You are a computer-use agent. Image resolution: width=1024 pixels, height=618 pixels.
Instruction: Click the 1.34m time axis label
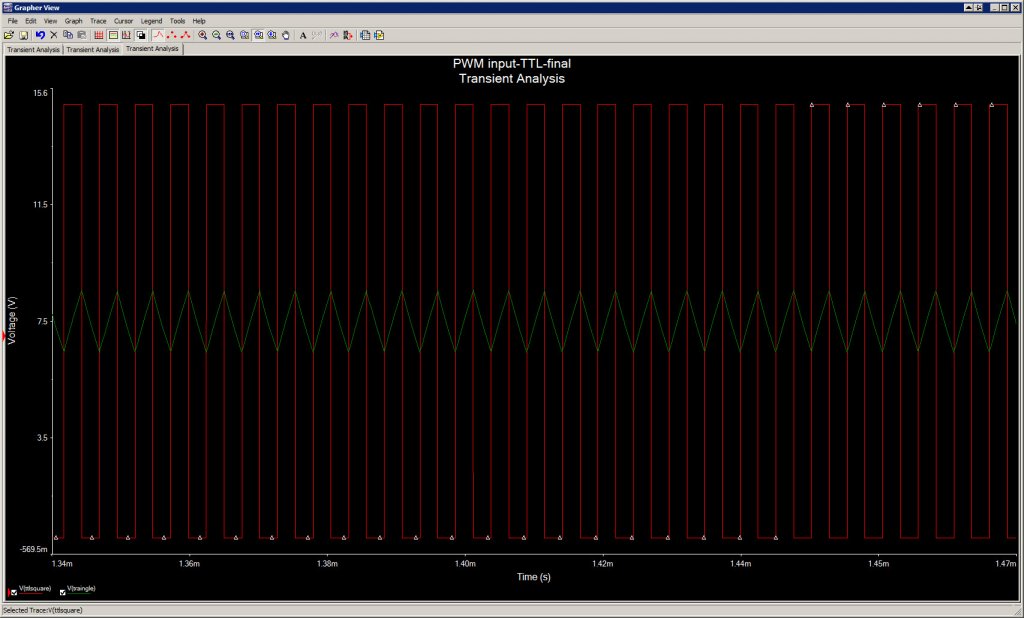tap(62, 563)
